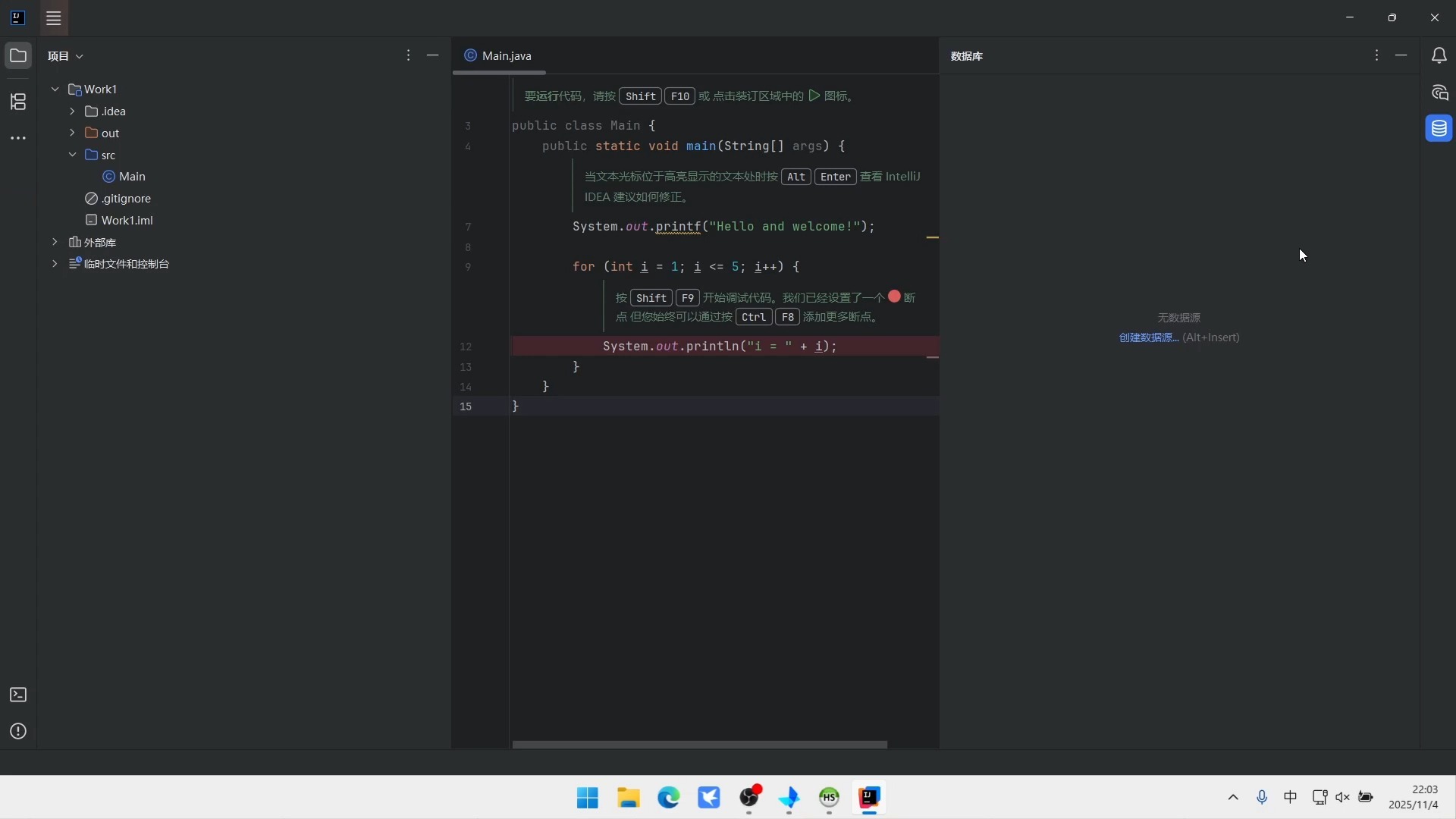1456x819 pixels.
Task: Open the AI Assistant chat icon
Action: point(1439,93)
